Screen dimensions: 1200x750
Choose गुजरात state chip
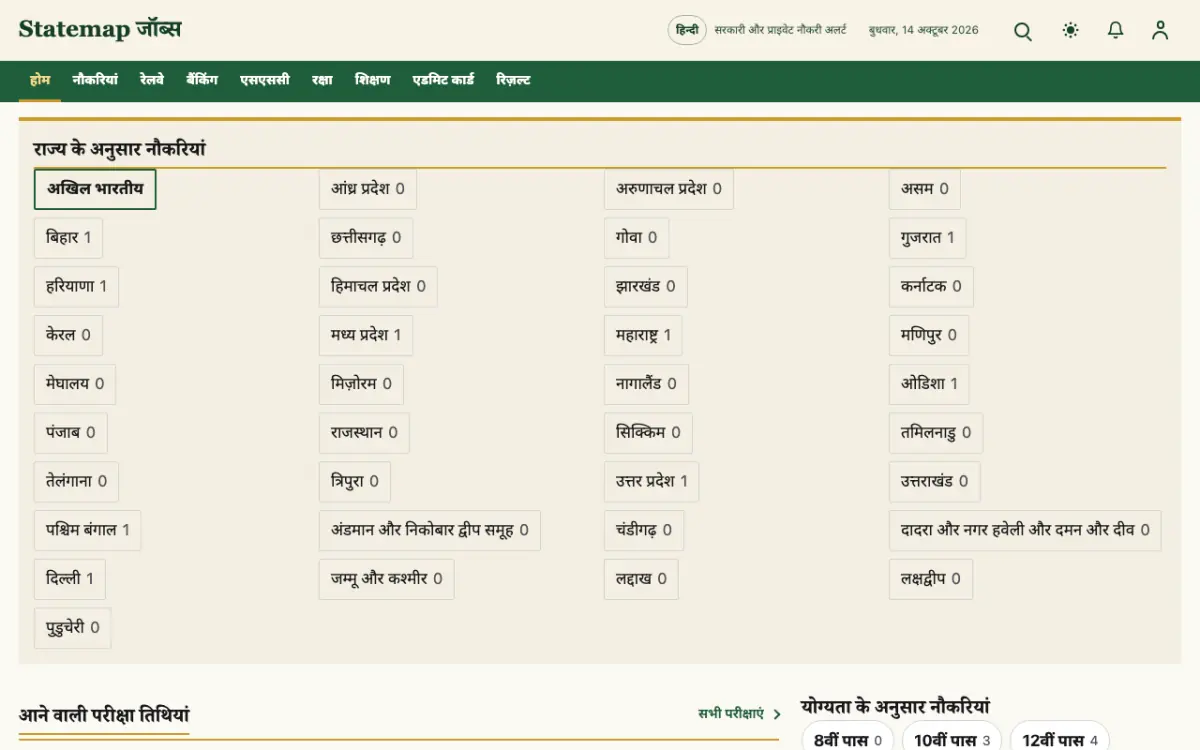point(927,238)
